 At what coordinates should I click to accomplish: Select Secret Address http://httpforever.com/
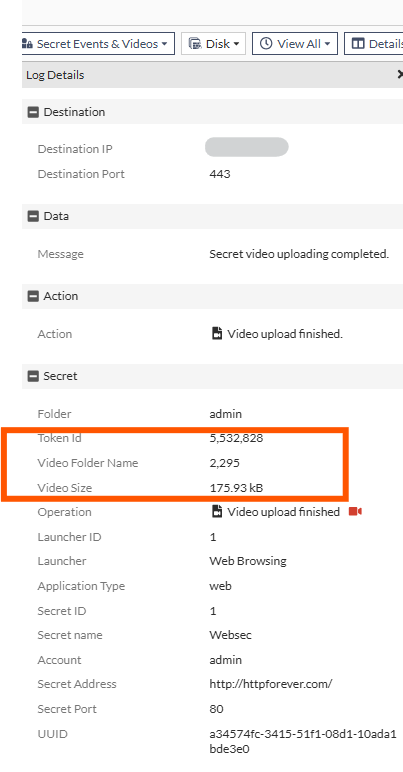click(x=271, y=684)
